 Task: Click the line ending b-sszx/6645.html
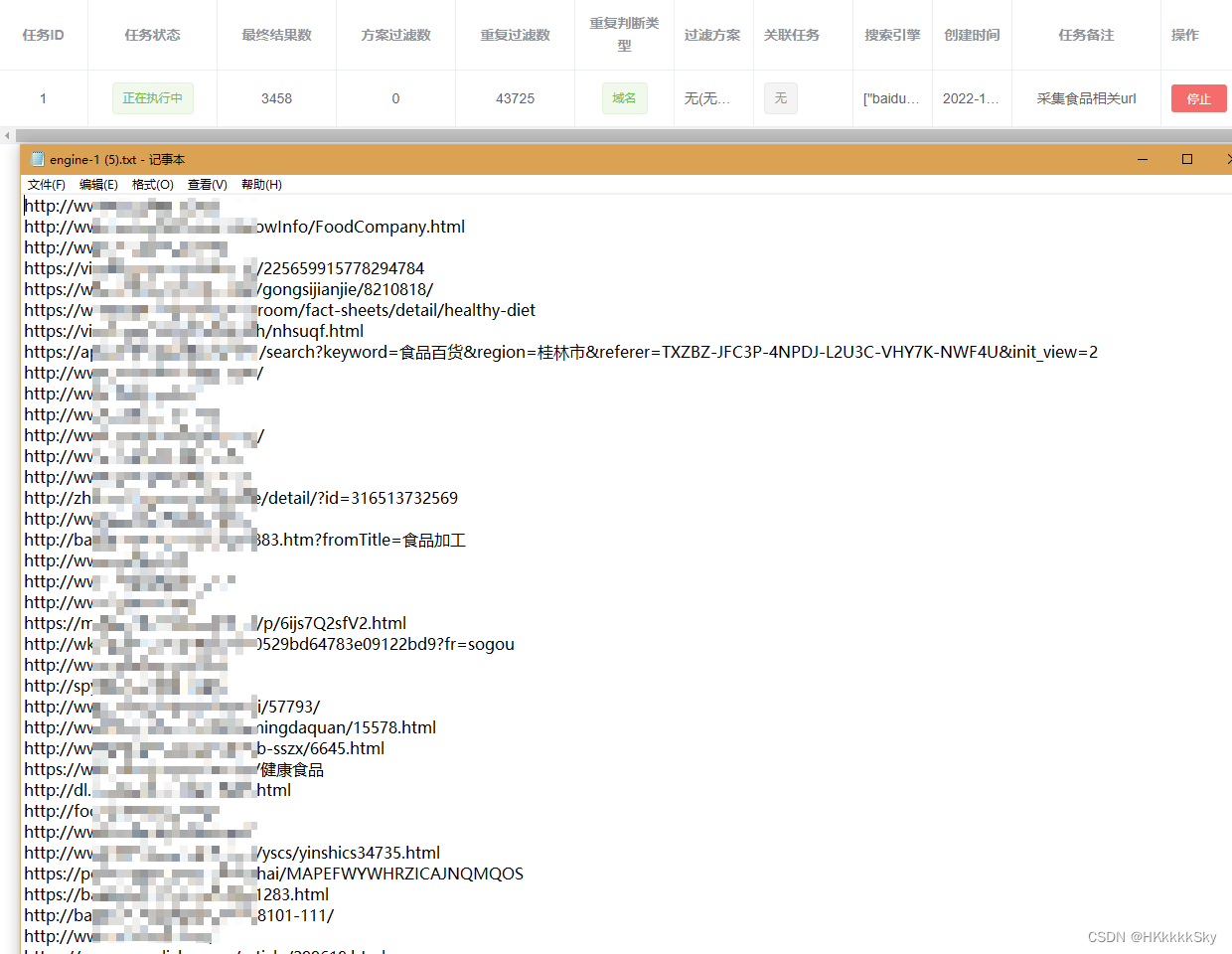tap(205, 748)
